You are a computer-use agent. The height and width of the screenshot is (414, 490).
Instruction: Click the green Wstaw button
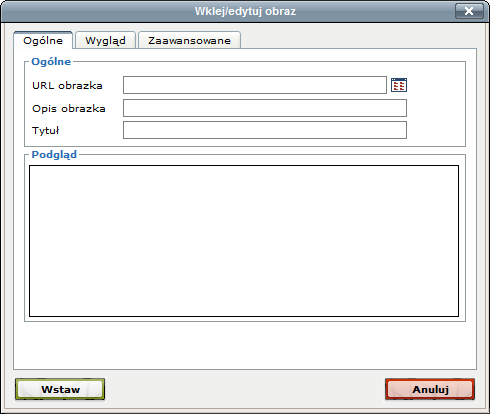[60, 389]
